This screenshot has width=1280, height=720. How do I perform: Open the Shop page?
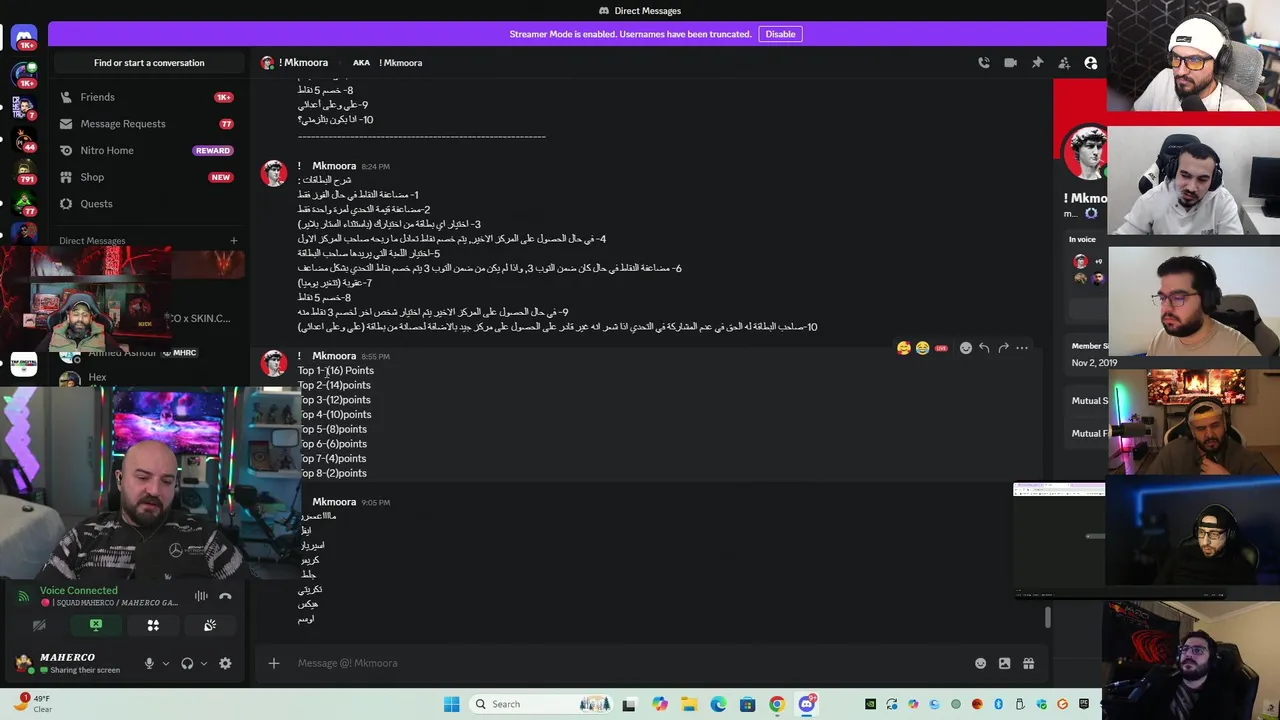[x=149, y=177]
